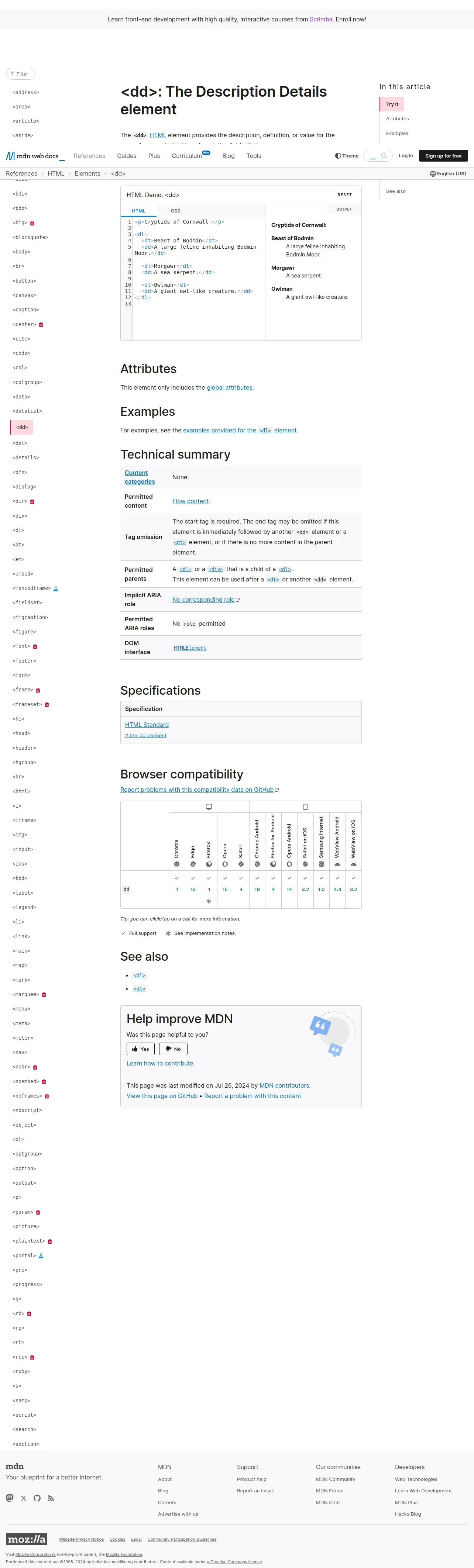Viewport: 474px width, 1568px height.
Task: Open the X (Twitter) icon in footer
Action: [x=24, y=1498]
